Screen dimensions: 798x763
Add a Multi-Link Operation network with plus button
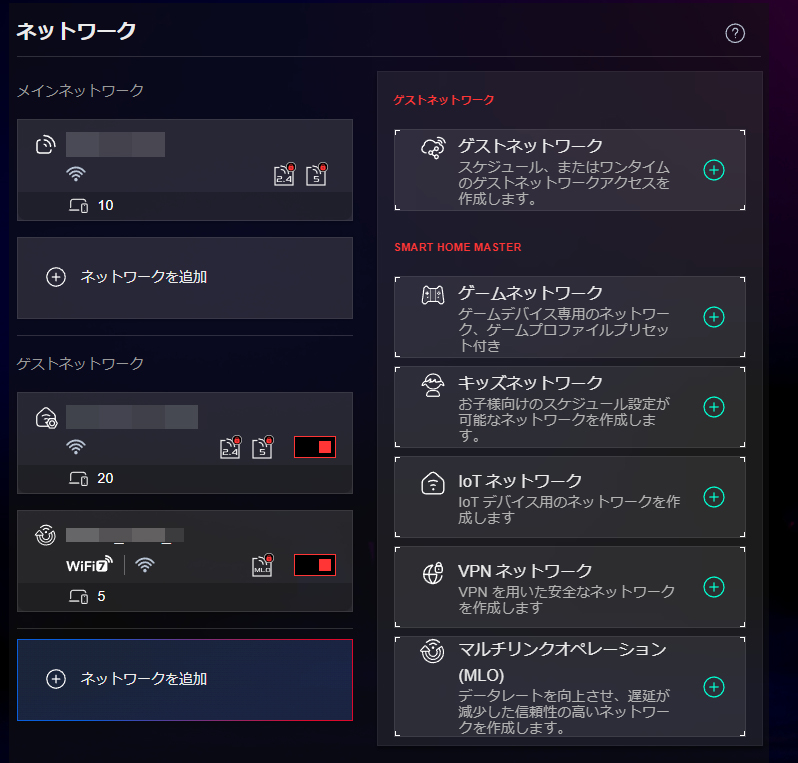point(714,687)
